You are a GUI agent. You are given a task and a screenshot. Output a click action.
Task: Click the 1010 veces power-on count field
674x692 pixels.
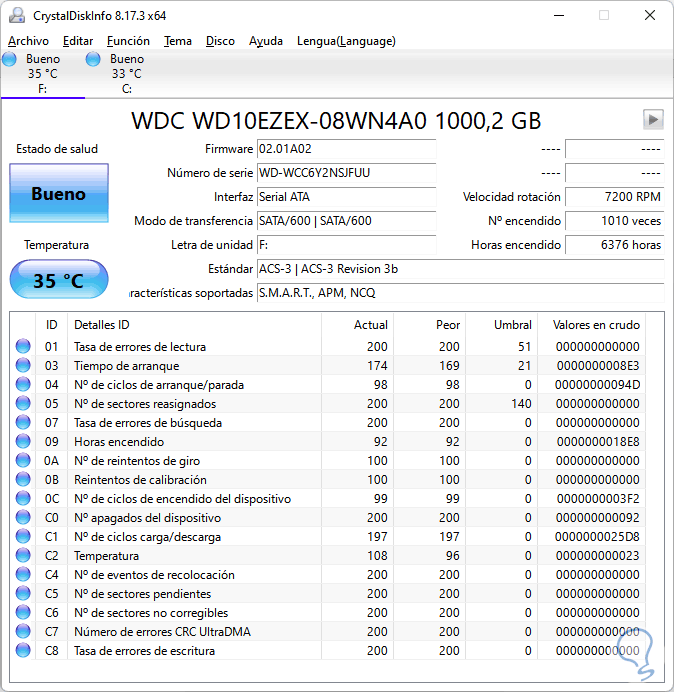pos(614,221)
